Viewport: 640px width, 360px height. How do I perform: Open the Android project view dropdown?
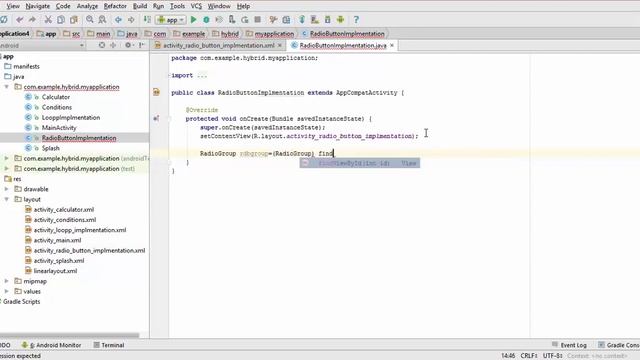pos(42,45)
